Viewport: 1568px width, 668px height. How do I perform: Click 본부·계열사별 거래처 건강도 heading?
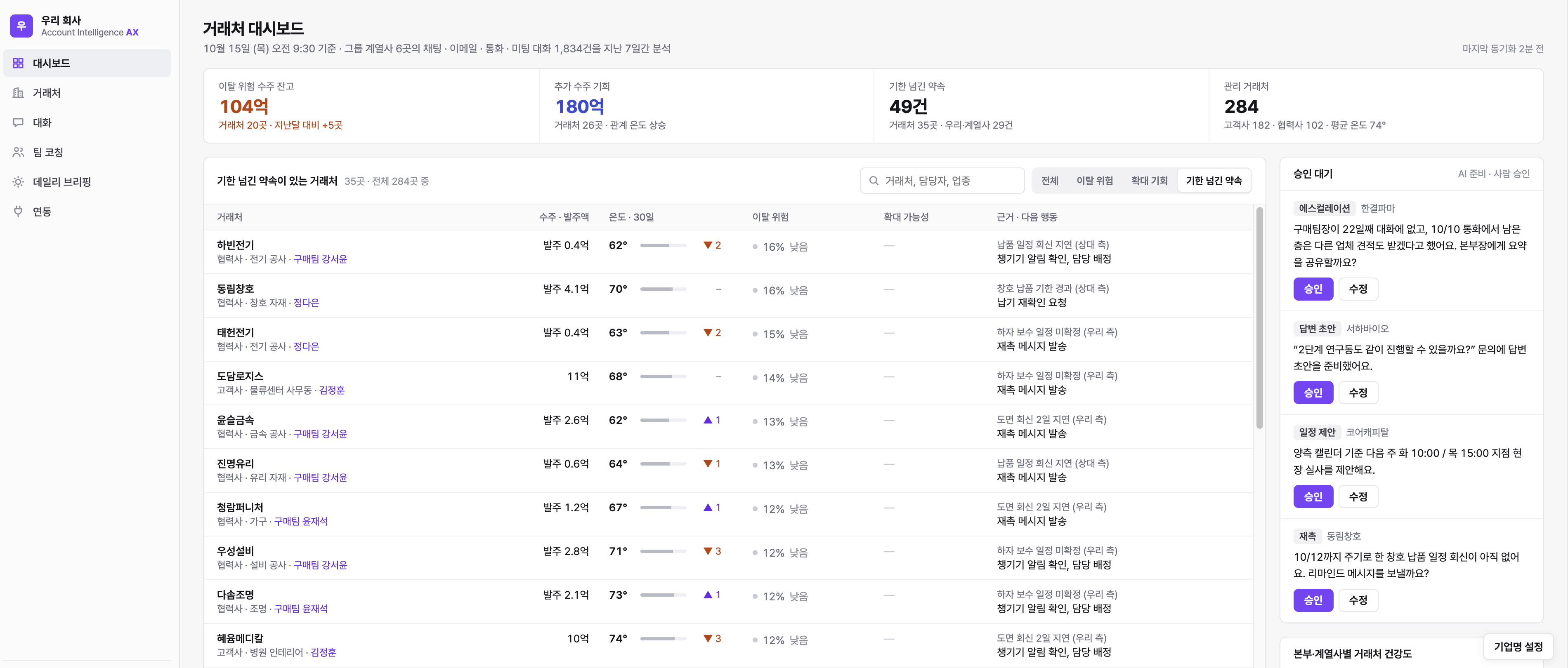1352,654
